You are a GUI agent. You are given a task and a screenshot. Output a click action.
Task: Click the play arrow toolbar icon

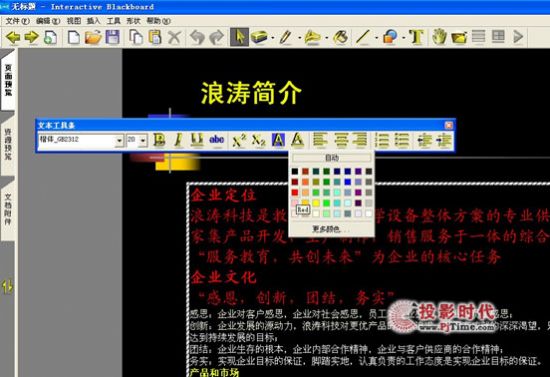click(x=518, y=36)
